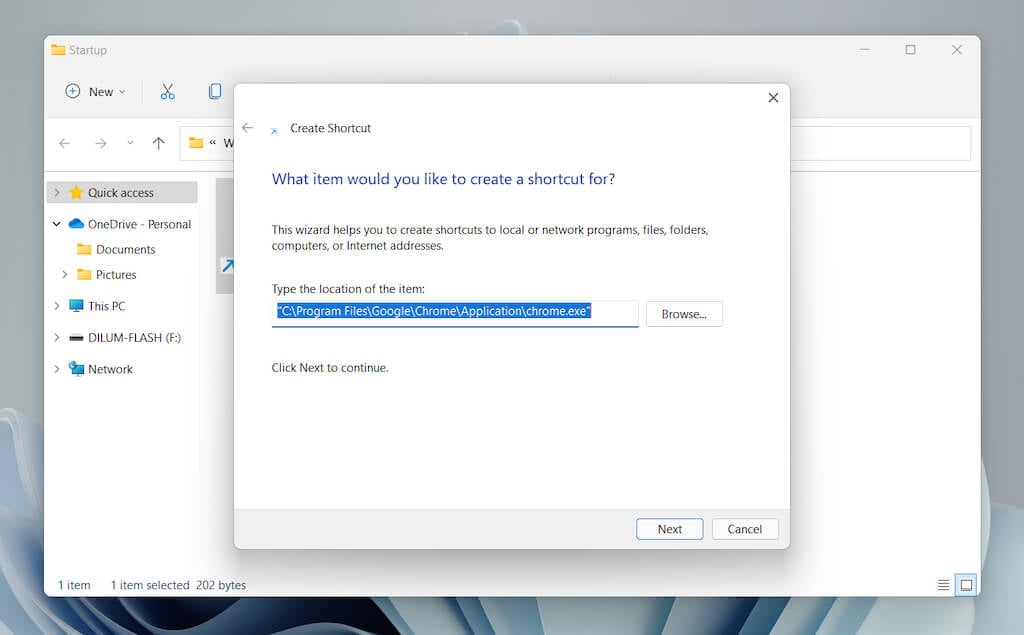Click the Explorer forward navigation arrow

tap(100, 143)
